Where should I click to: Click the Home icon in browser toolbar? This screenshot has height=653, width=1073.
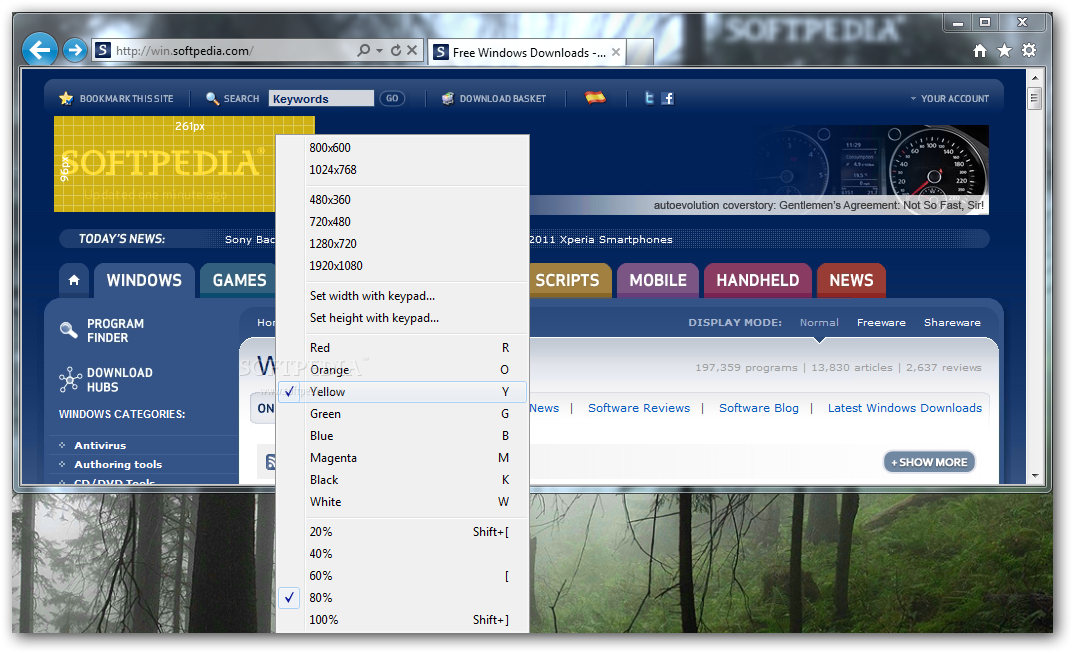(980, 50)
